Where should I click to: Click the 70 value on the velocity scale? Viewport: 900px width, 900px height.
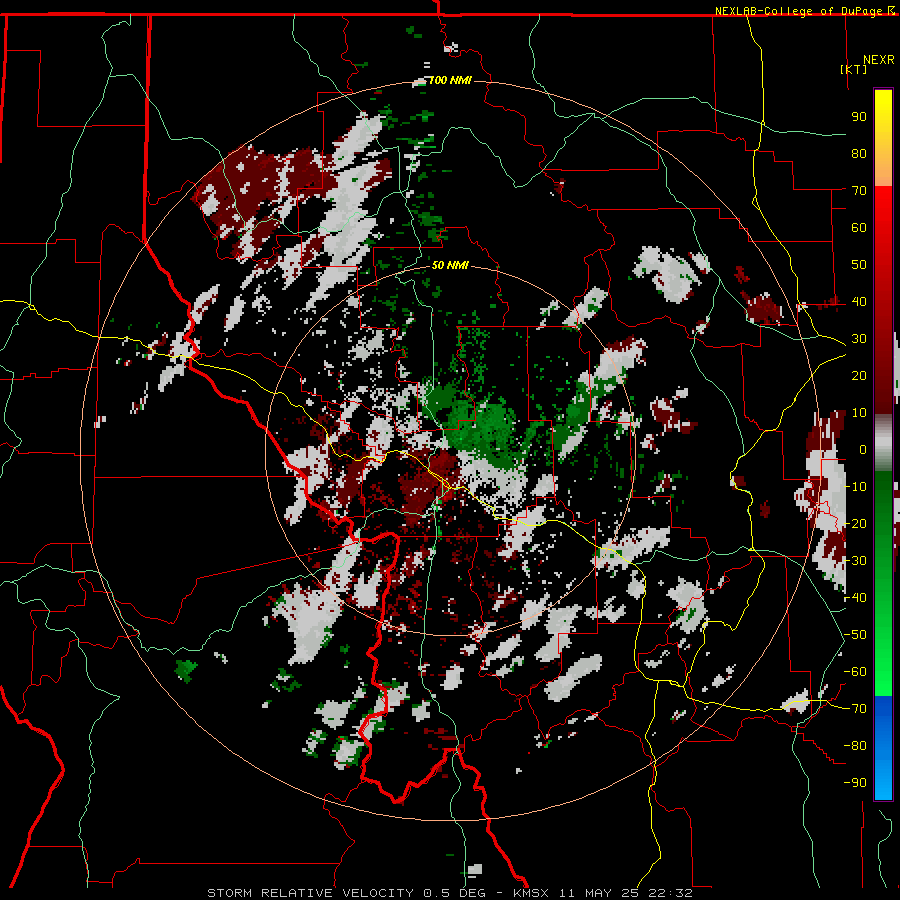coord(859,191)
